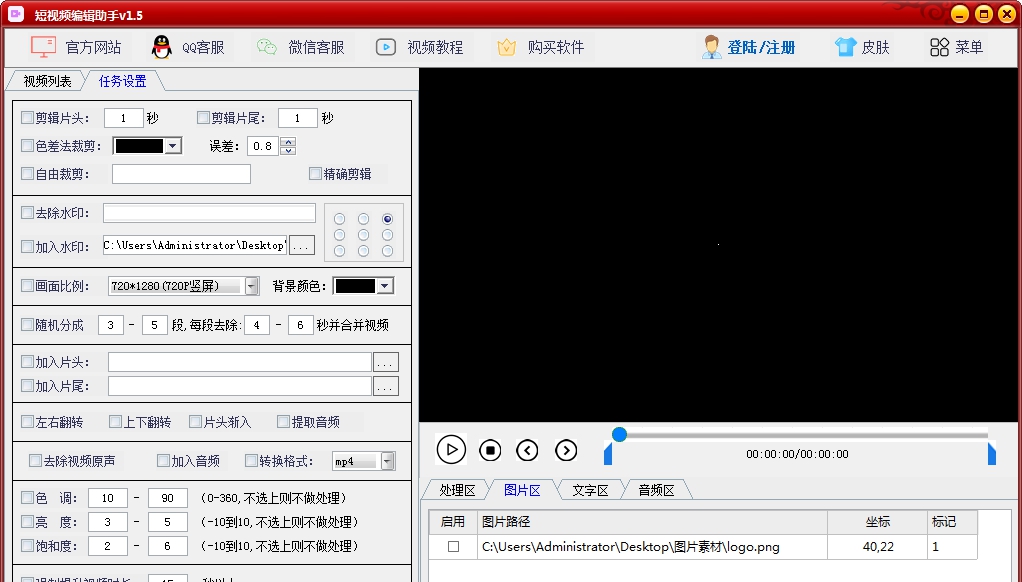Enable the 左右翻转 horizontal flip option
This screenshot has width=1022, height=582.
pyautogui.click(x=25, y=421)
